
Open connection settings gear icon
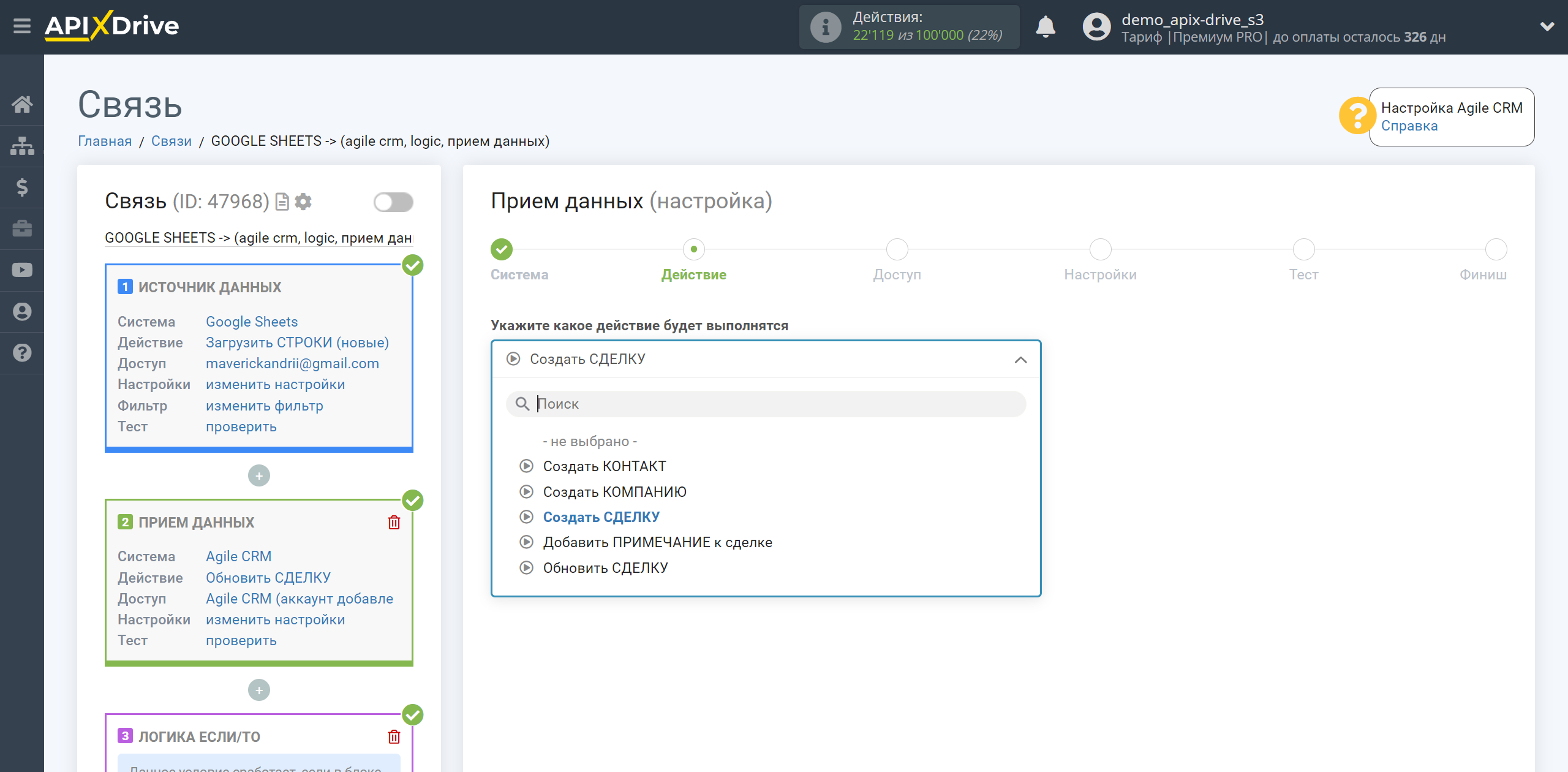pos(303,202)
